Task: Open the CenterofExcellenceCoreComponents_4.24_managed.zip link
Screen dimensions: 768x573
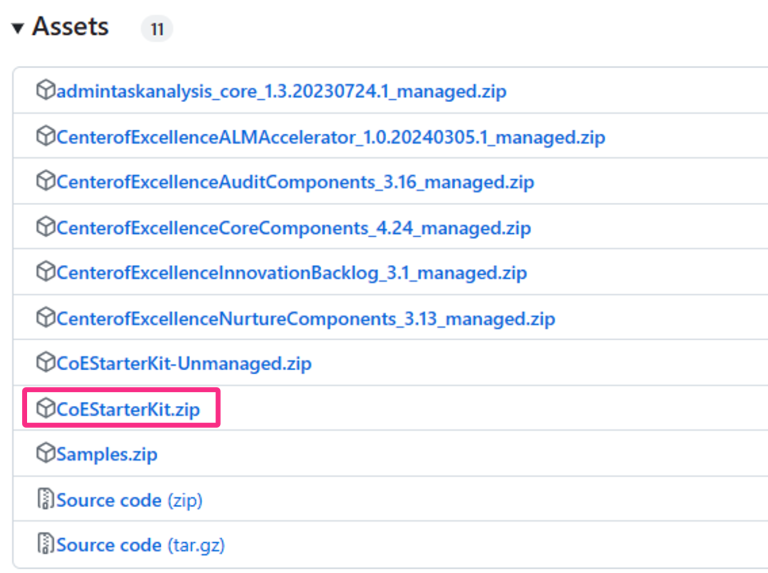Action: 293,228
